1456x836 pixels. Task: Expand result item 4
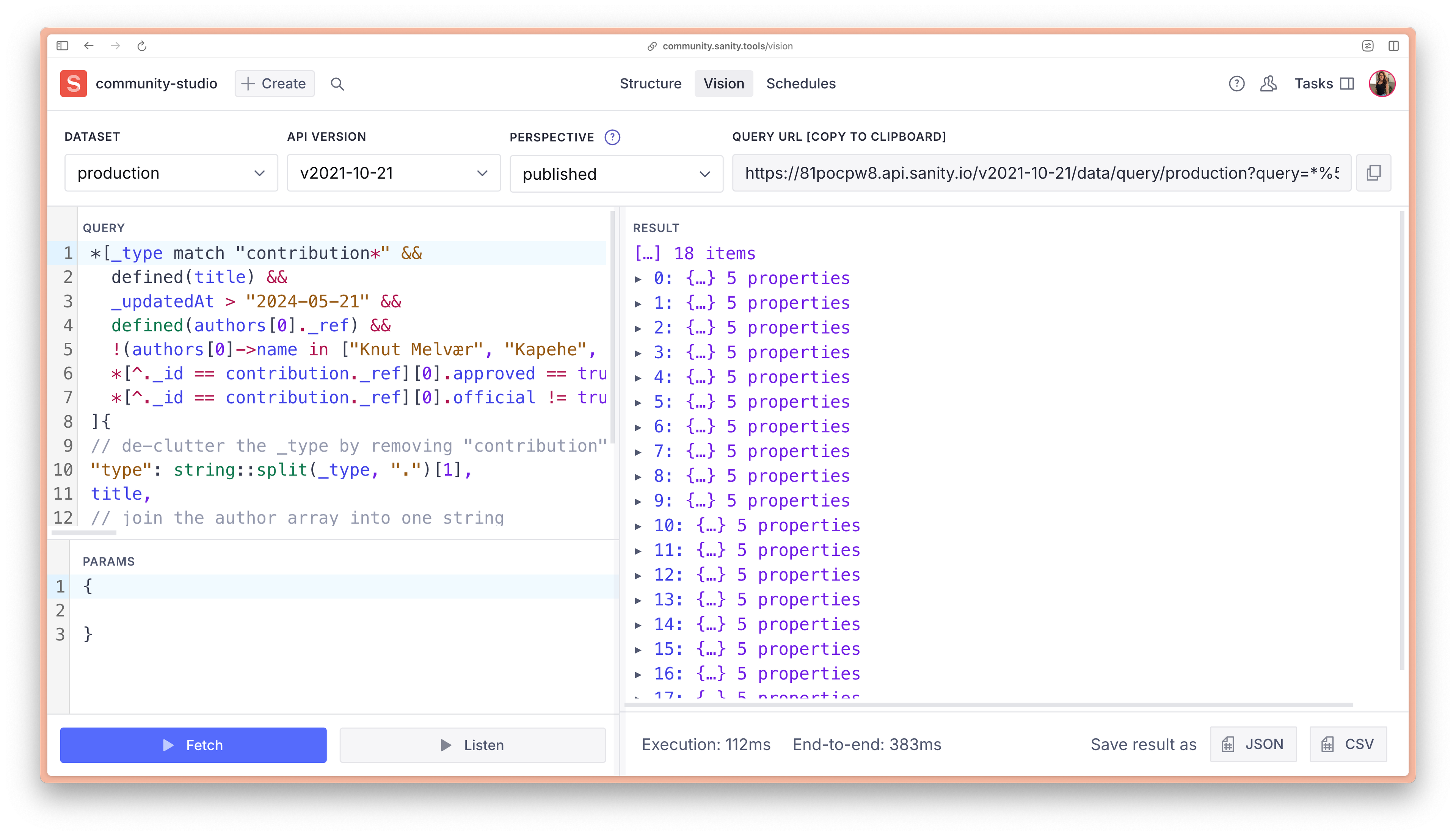click(638, 378)
